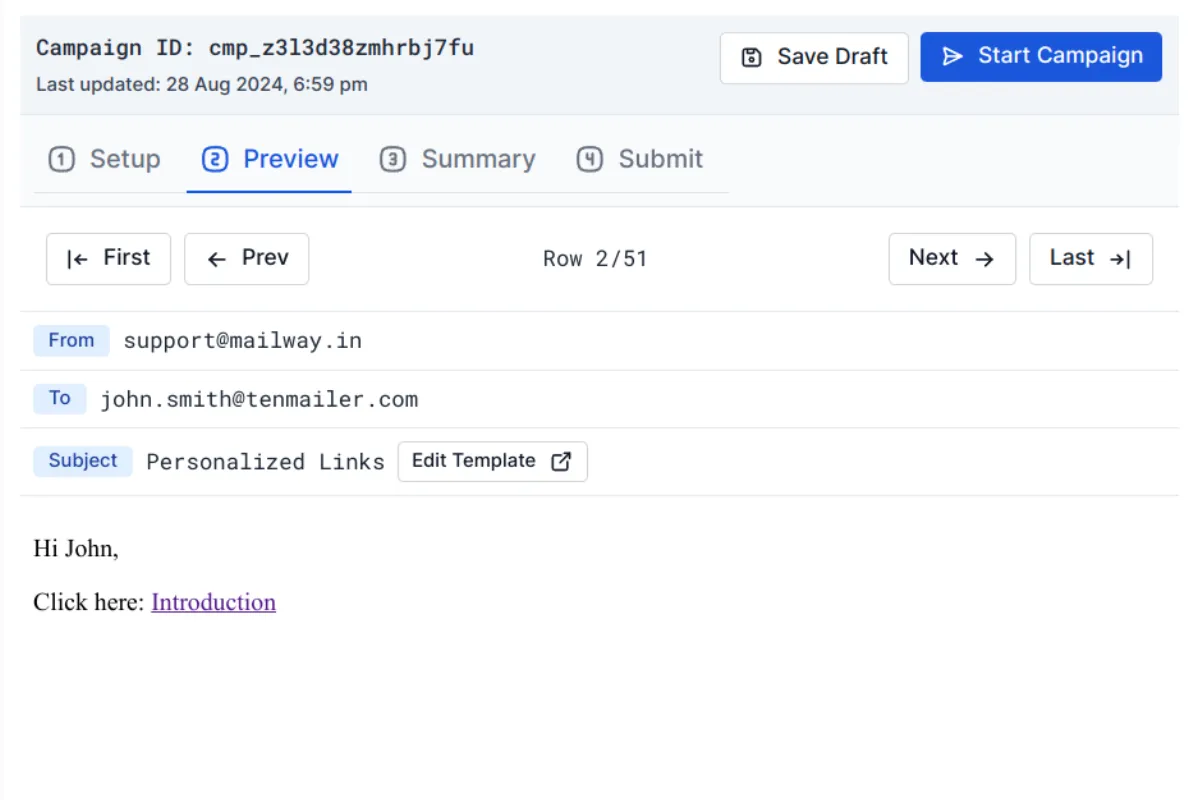The image size is (1200, 800).
Task: Click the To label badge
Action: coord(59,398)
